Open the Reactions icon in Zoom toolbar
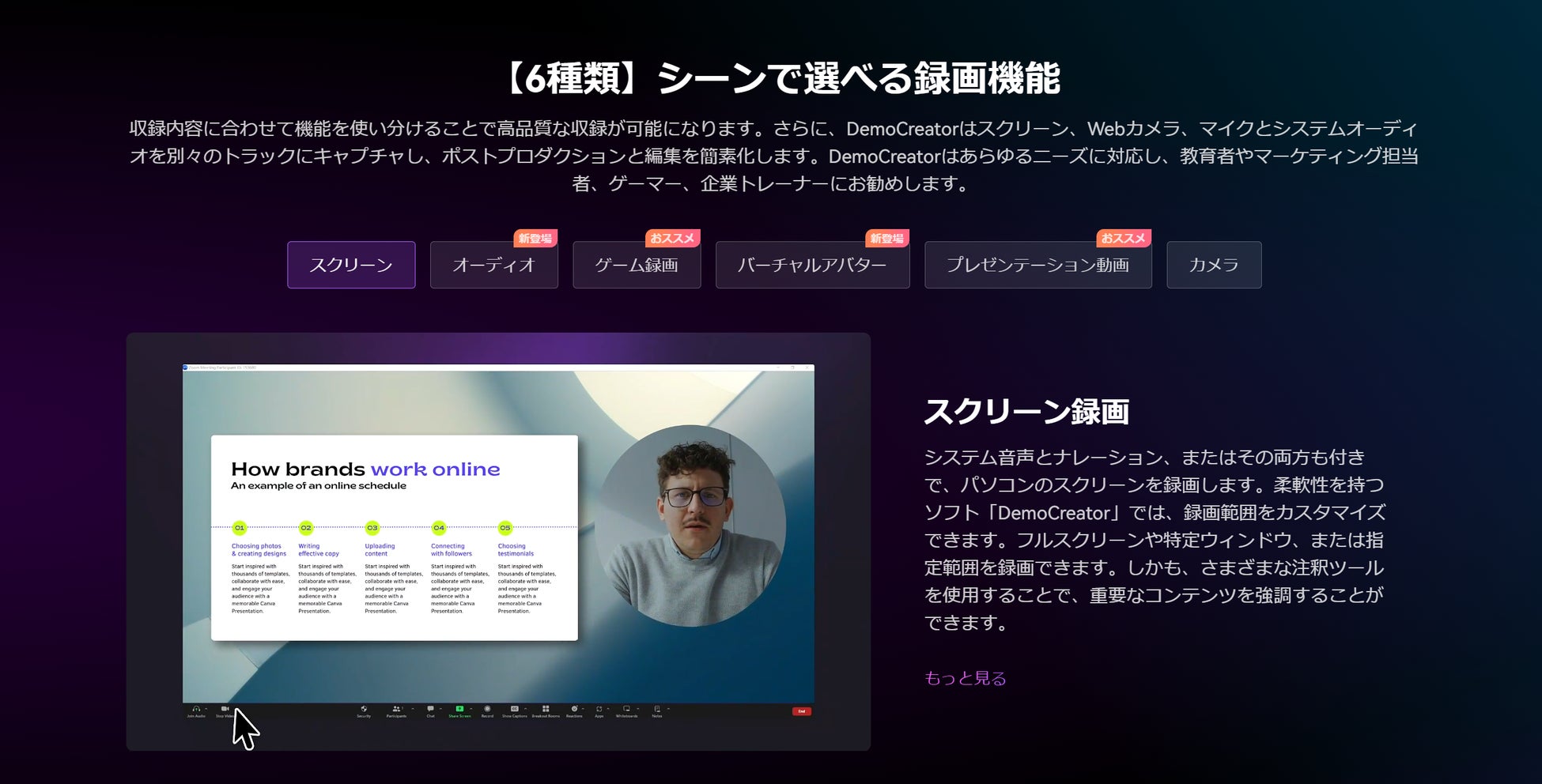This screenshot has height=784, width=1542. (574, 709)
